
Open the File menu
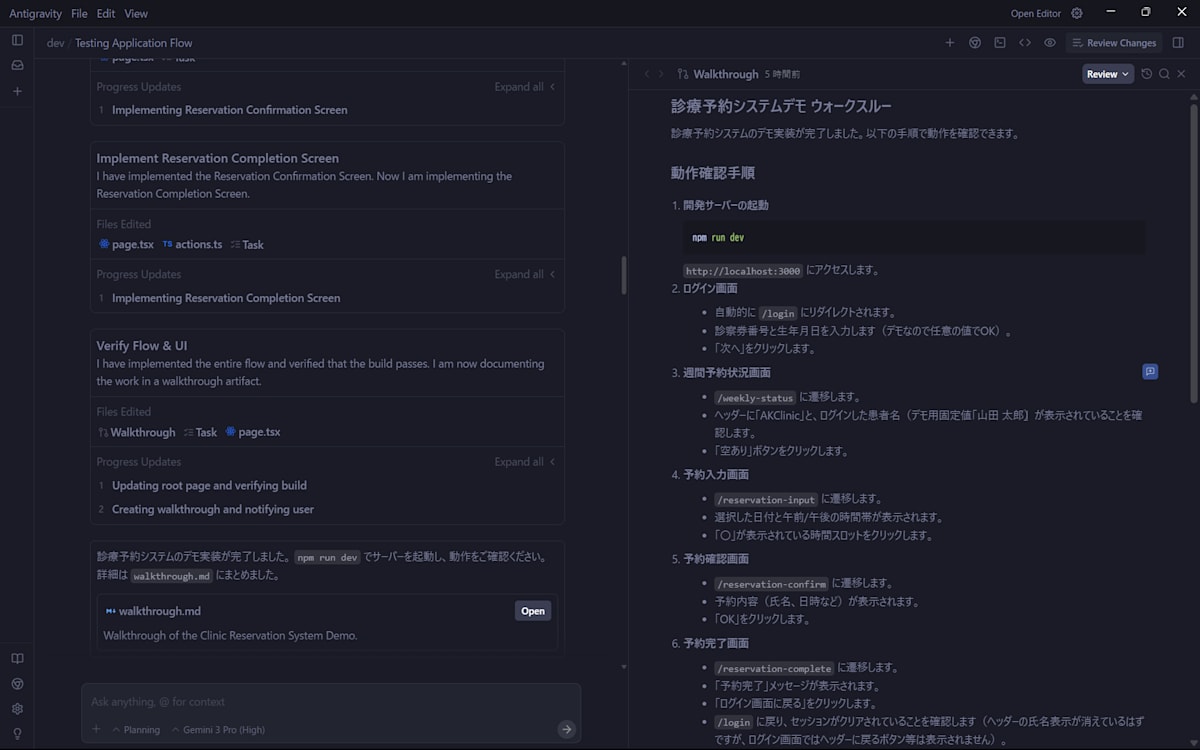pos(79,14)
